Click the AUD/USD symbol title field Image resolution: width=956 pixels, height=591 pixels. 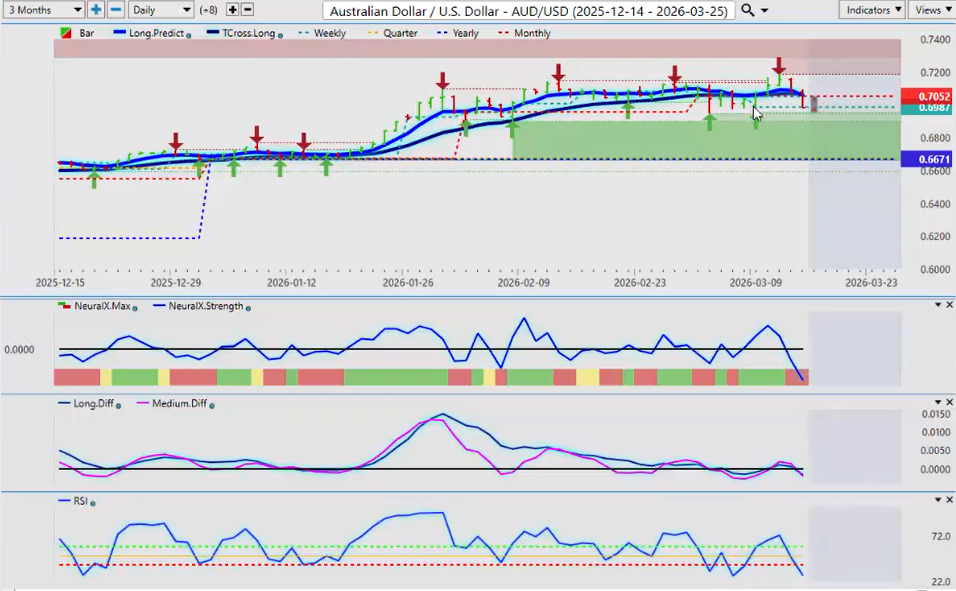[529, 10]
